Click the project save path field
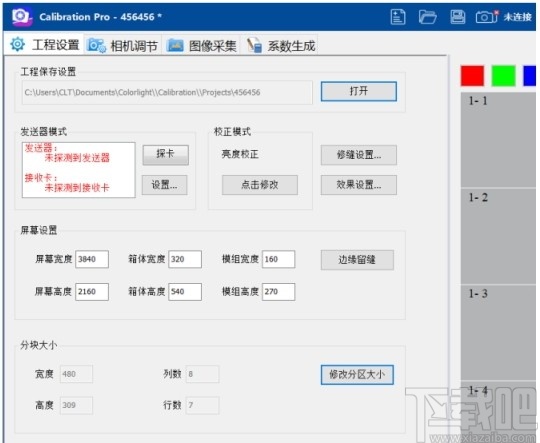The height and width of the screenshot is (443, 540). [167, 92]
